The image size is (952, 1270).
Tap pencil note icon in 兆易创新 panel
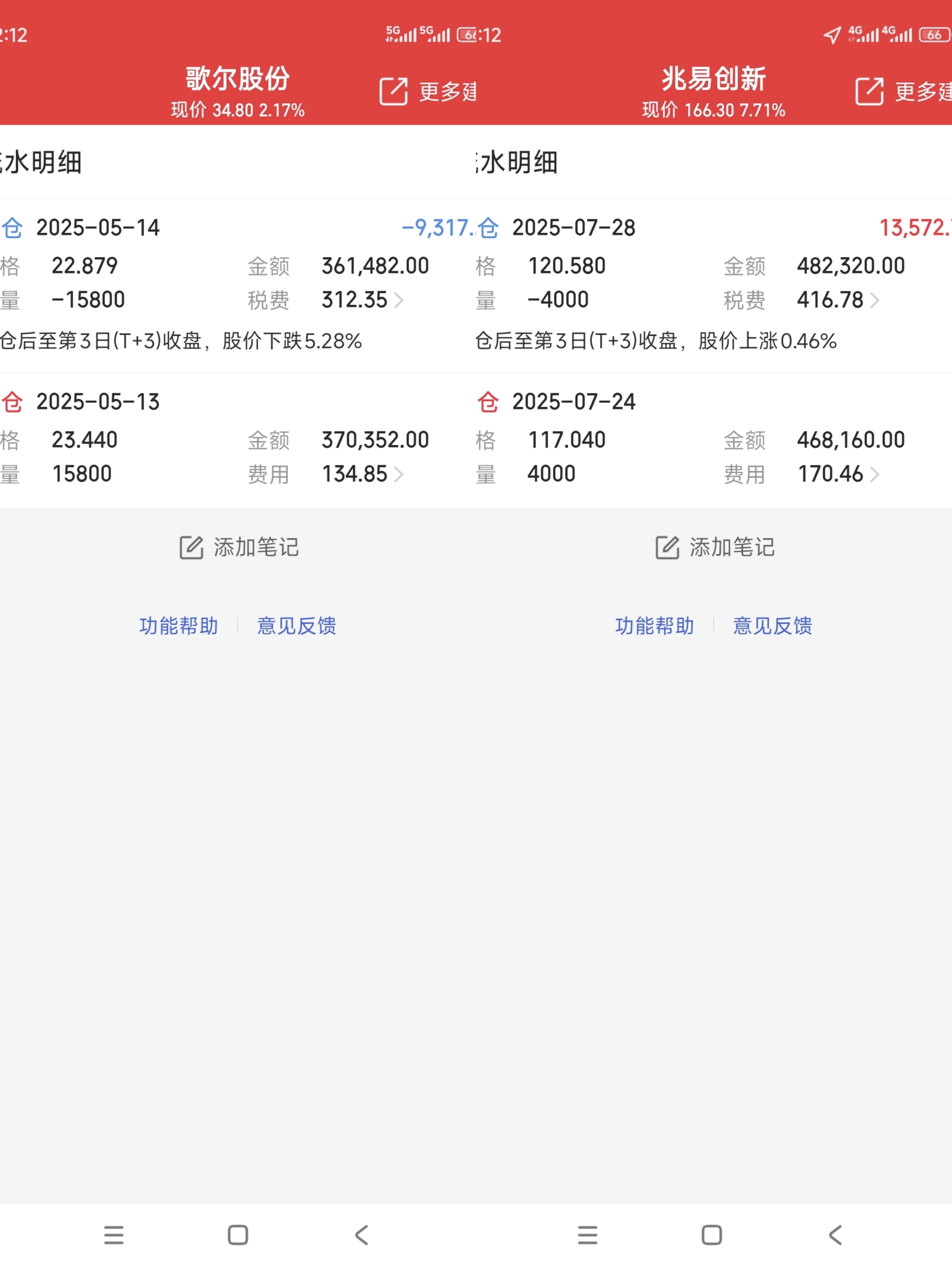[x=667, y=547]
